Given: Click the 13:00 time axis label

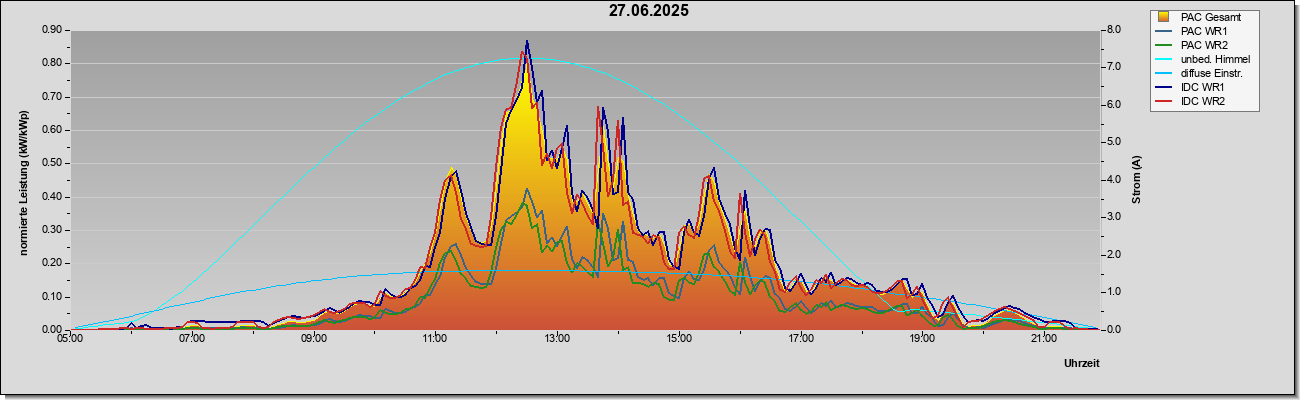Looking at the screenshot, I should tap(557, 338).
